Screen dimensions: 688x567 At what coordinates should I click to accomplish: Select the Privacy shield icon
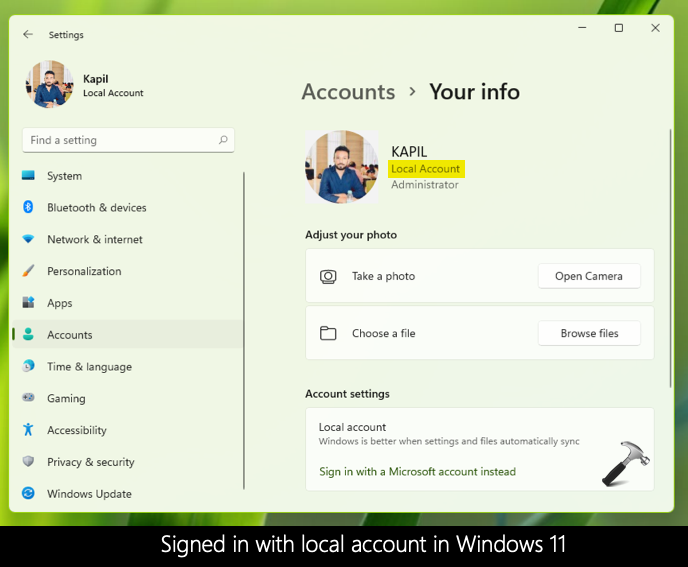click(28, 461)
